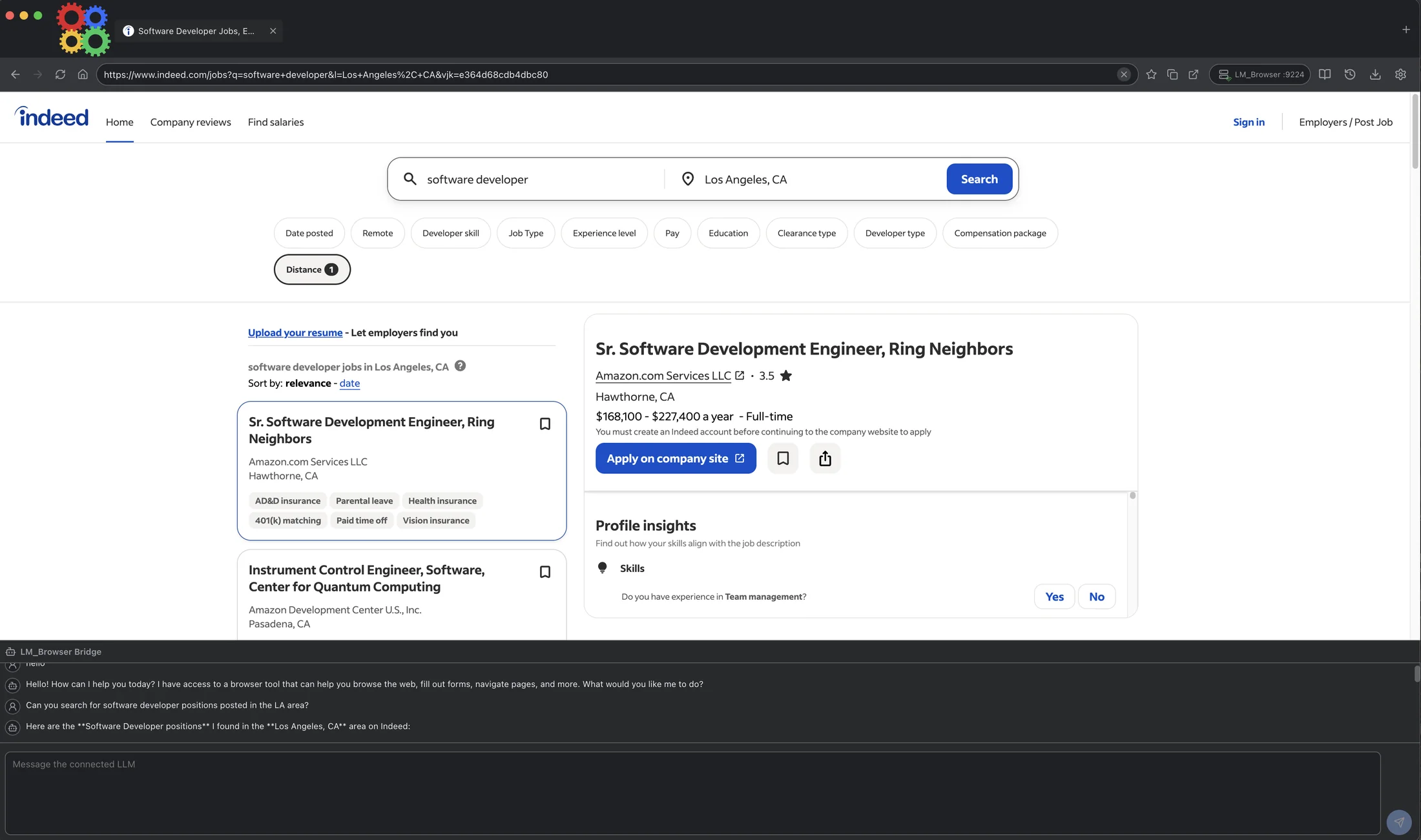
Task: Click the page vertical scrollbar
Action: tap(1415, 132)
